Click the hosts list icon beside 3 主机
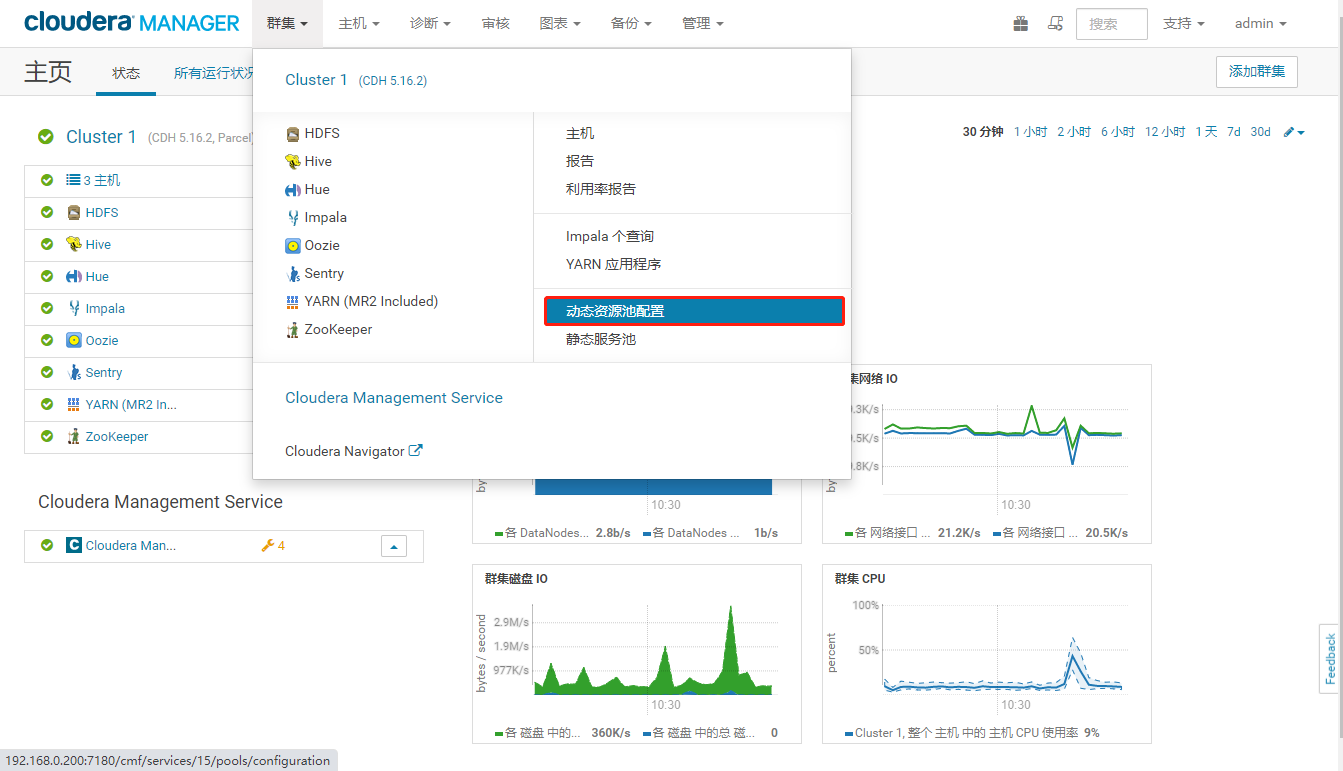This screenshot has width=1343, height=771. click(73, 180)
